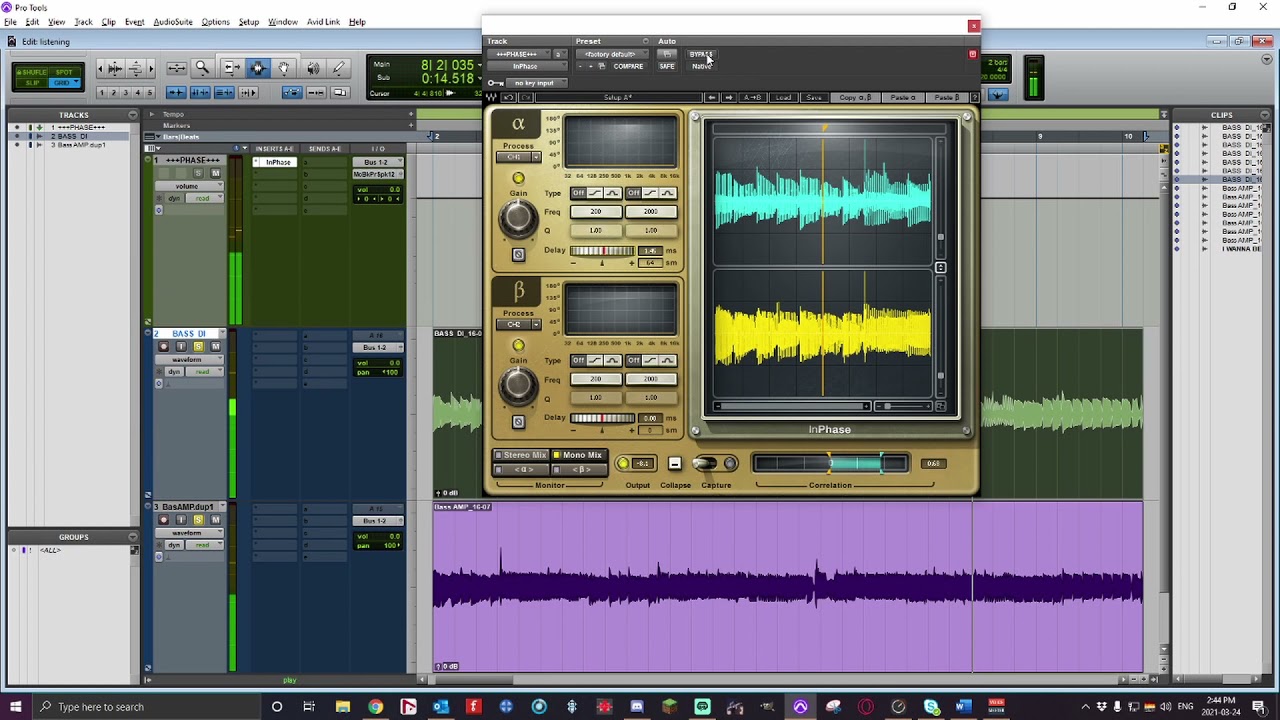Screen dimensions: 1280x720
Task: Click the Collapse view icon in InPhase
Action: tap(675, 463)
